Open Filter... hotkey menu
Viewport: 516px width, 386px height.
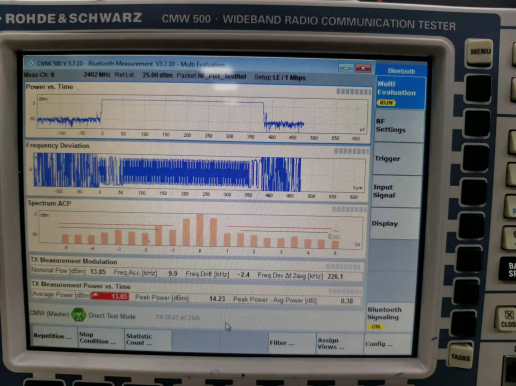[291, 343]
